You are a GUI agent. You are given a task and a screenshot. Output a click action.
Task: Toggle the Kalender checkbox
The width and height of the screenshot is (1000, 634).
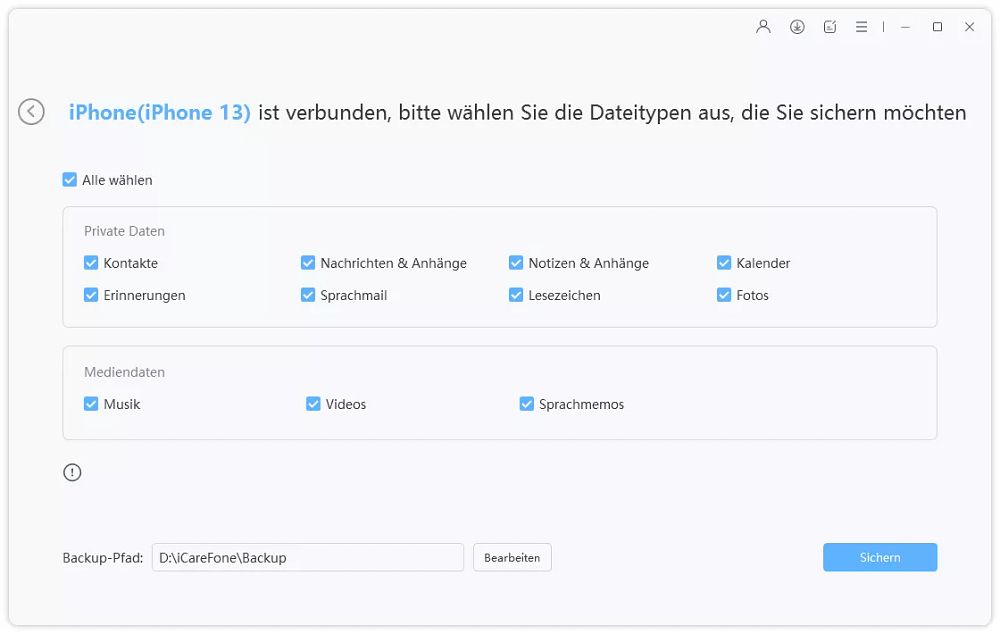tap(723, 263)
